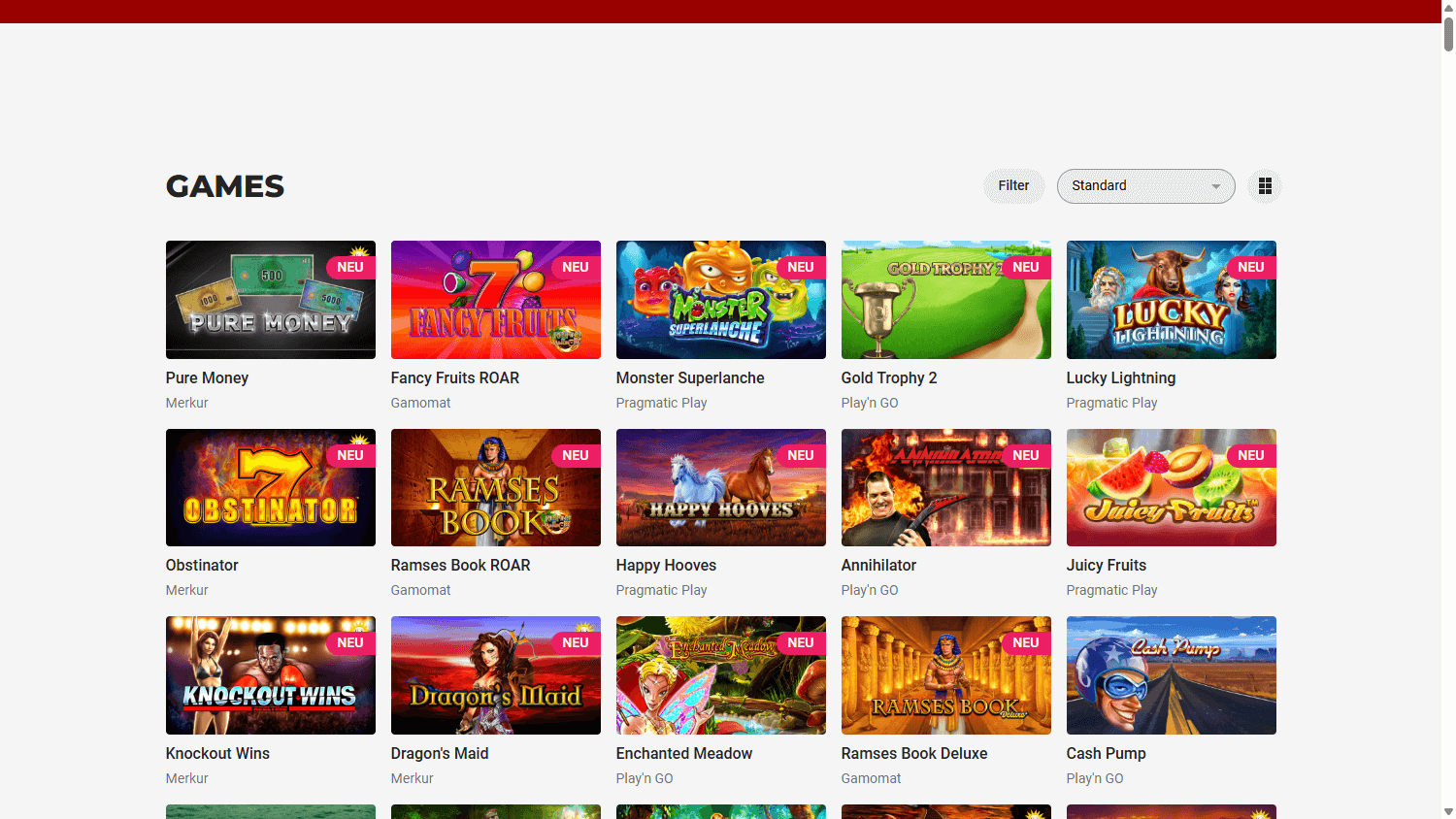1456x819 pixels.
Task: Click the dropdown arrow next to Standard
Action: (x=1216, y=185)
